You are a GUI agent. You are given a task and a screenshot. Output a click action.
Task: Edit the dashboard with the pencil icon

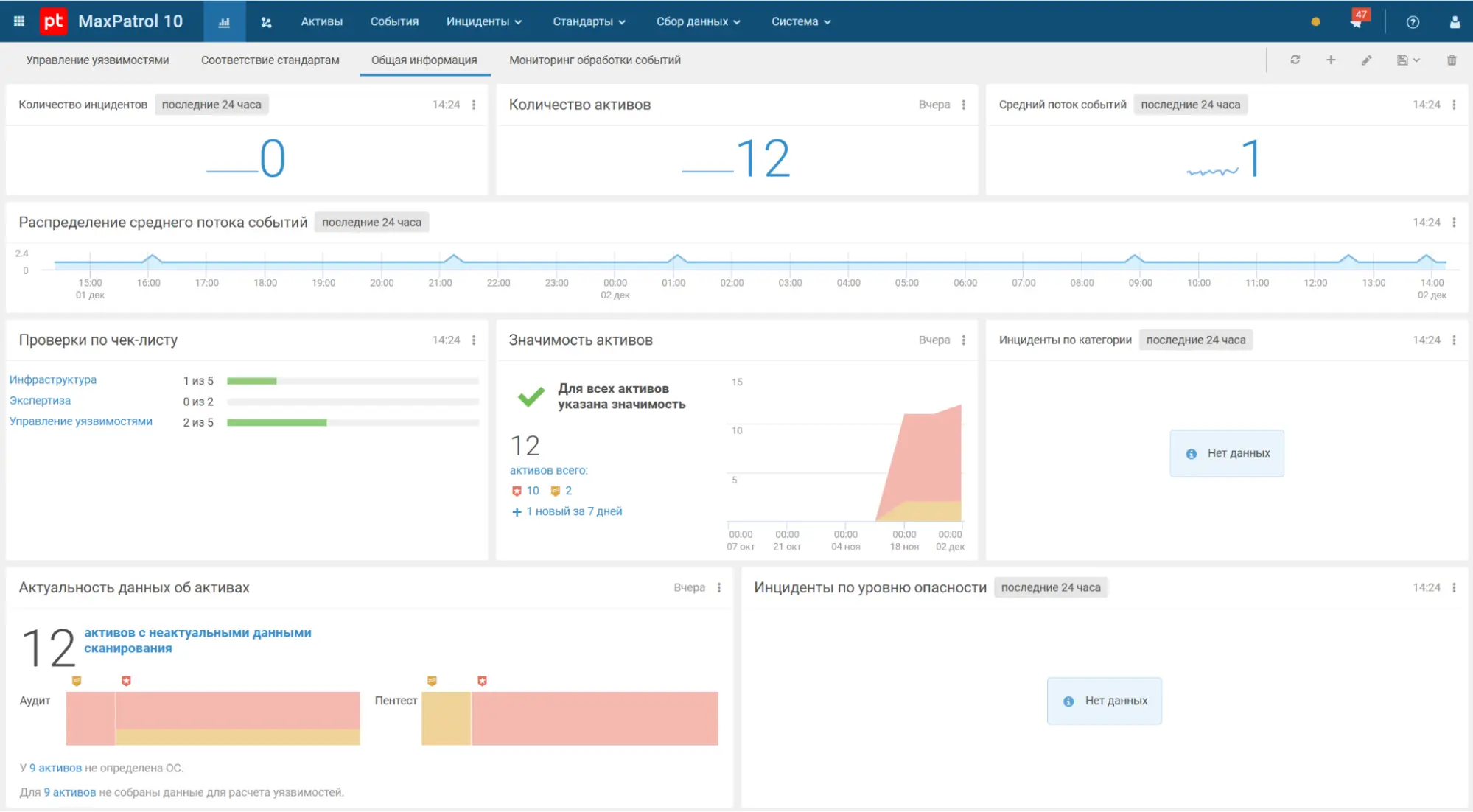coord(1366,60)
